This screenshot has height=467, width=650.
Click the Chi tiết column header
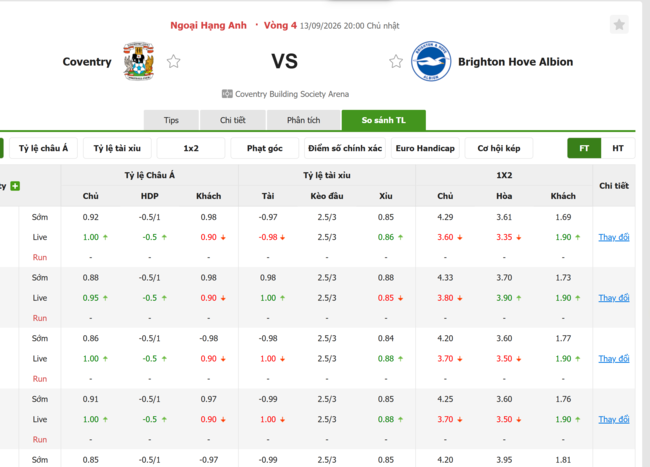pos(614,186)
